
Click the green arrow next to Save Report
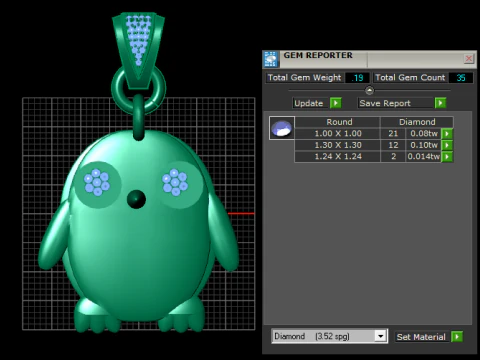click(440, 103)
